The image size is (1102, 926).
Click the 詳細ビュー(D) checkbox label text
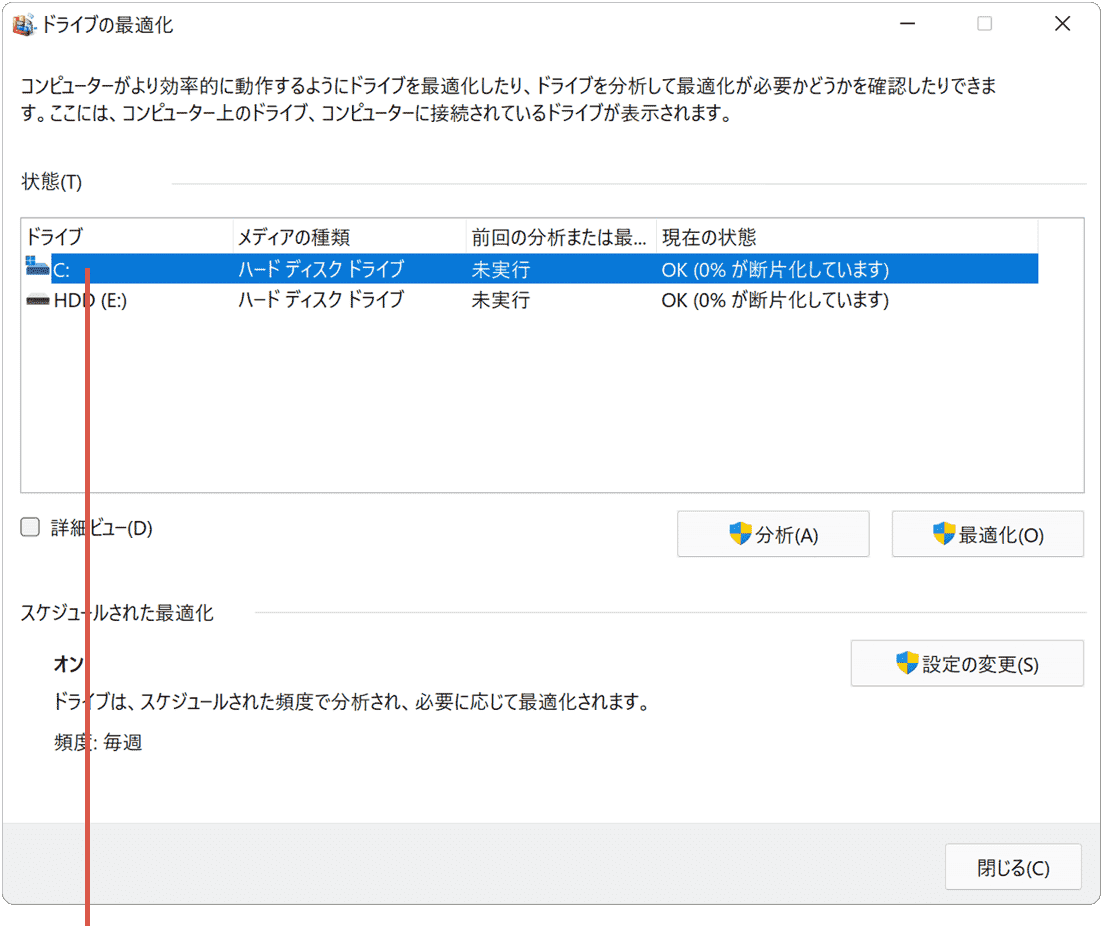point(102,528)
